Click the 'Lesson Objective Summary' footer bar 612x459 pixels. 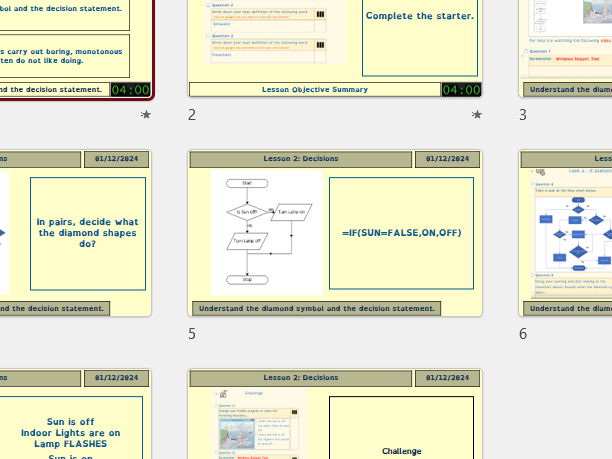tap(315, 89)
